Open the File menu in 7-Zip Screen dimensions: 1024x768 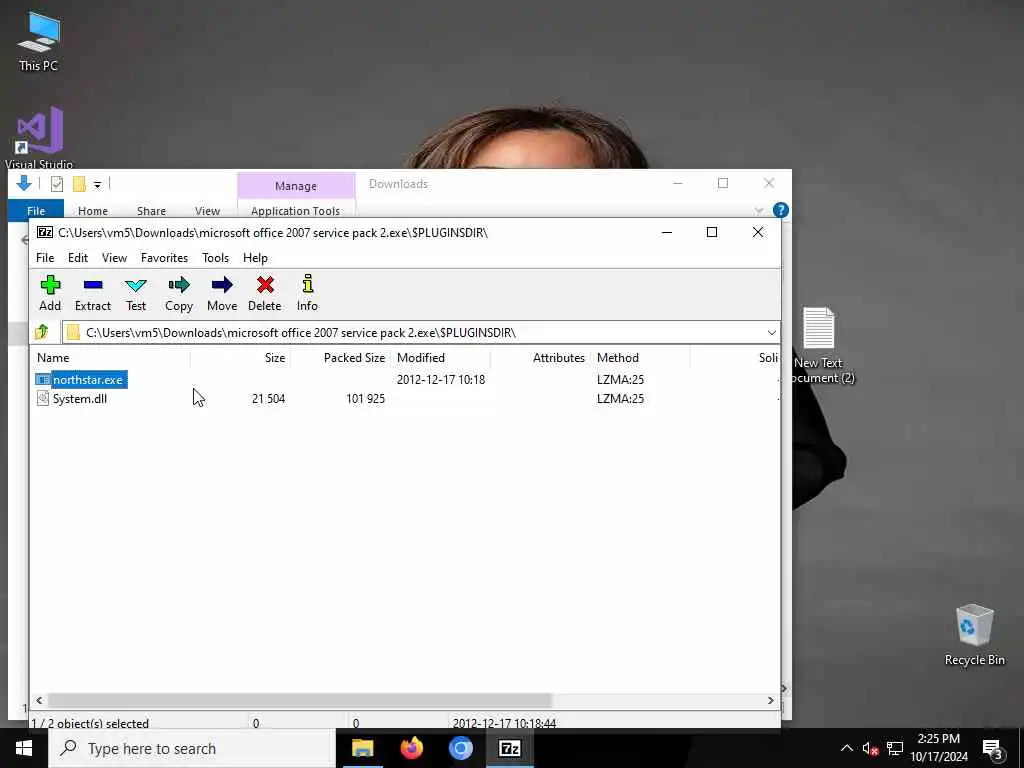pyautogui.click(x=45, y=258)
